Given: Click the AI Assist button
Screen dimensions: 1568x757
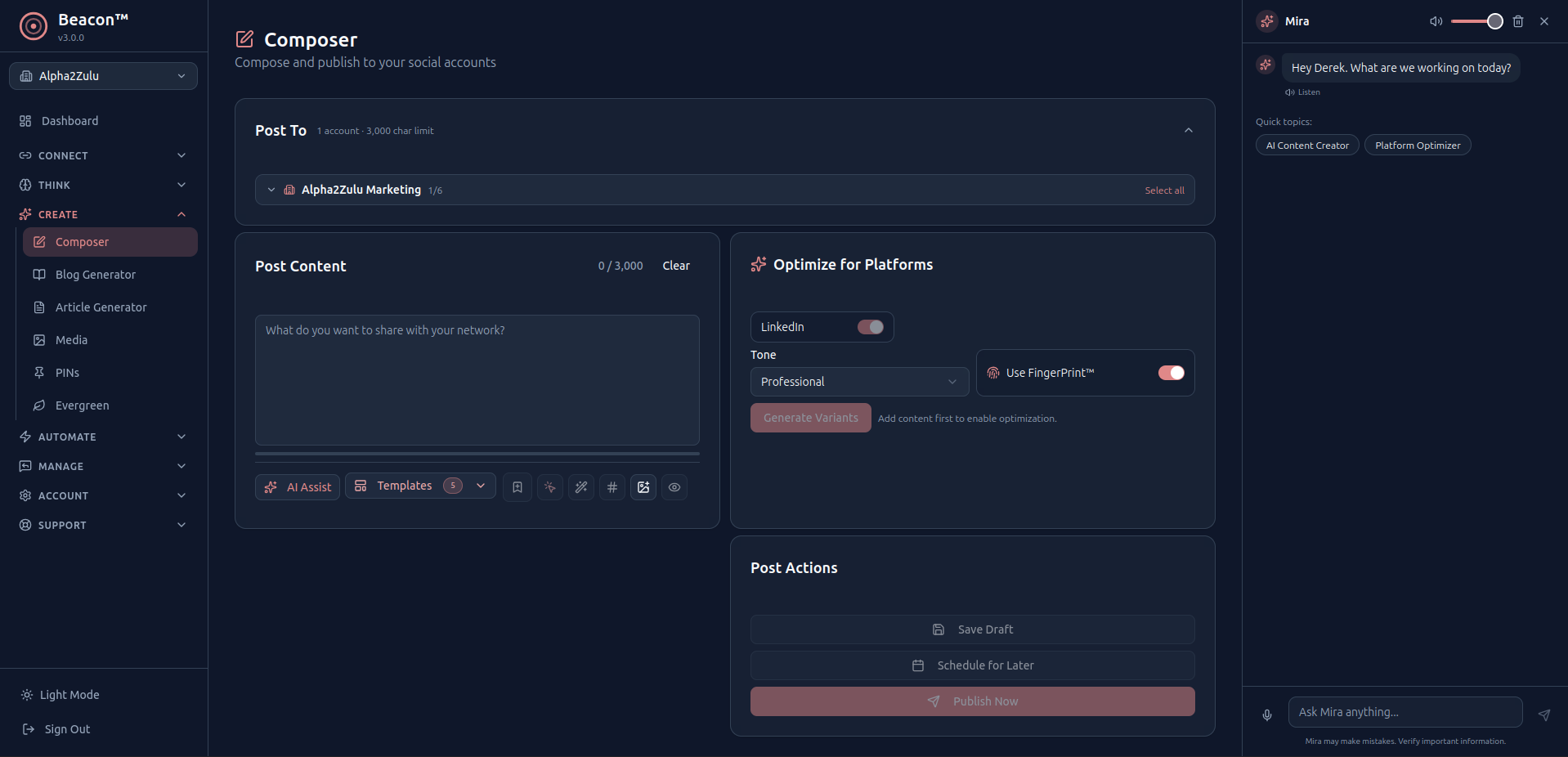Looking at the screenshot, I should (298, 487).
